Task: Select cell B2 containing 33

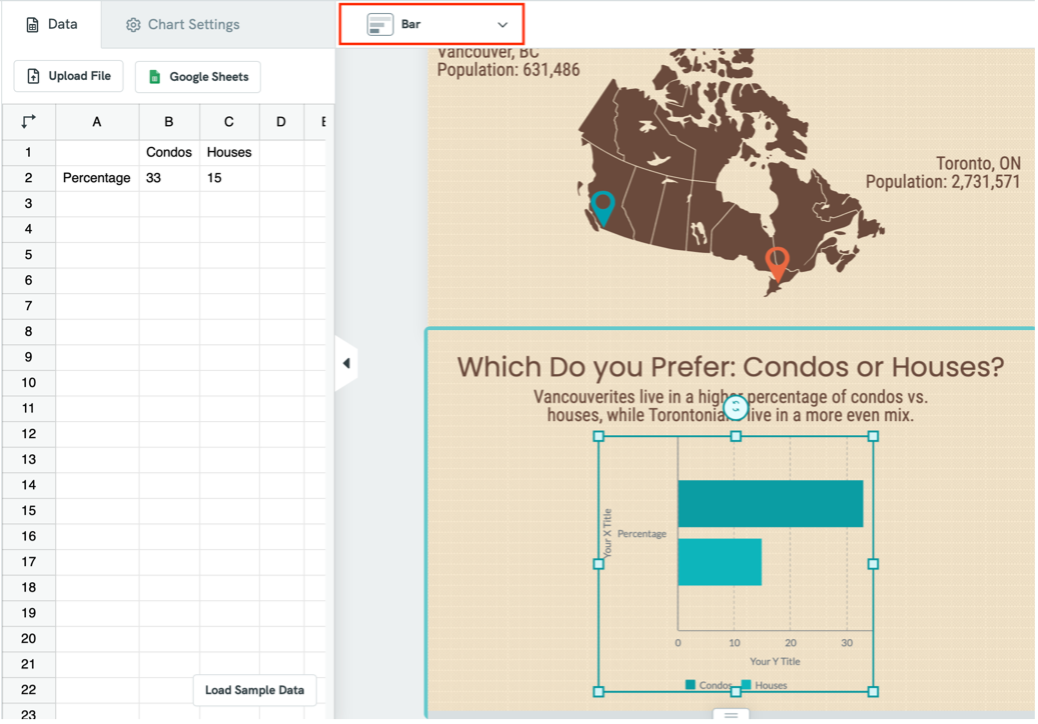Action: [x=169, y=177]
